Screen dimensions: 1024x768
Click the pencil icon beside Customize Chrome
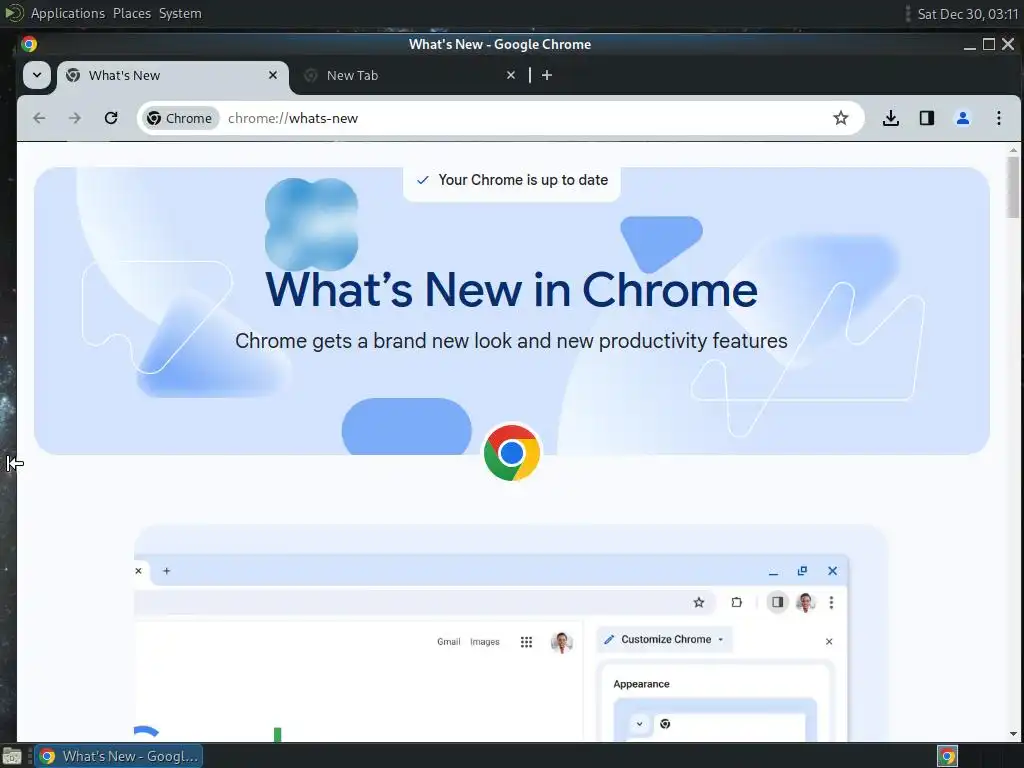point(609,639)
